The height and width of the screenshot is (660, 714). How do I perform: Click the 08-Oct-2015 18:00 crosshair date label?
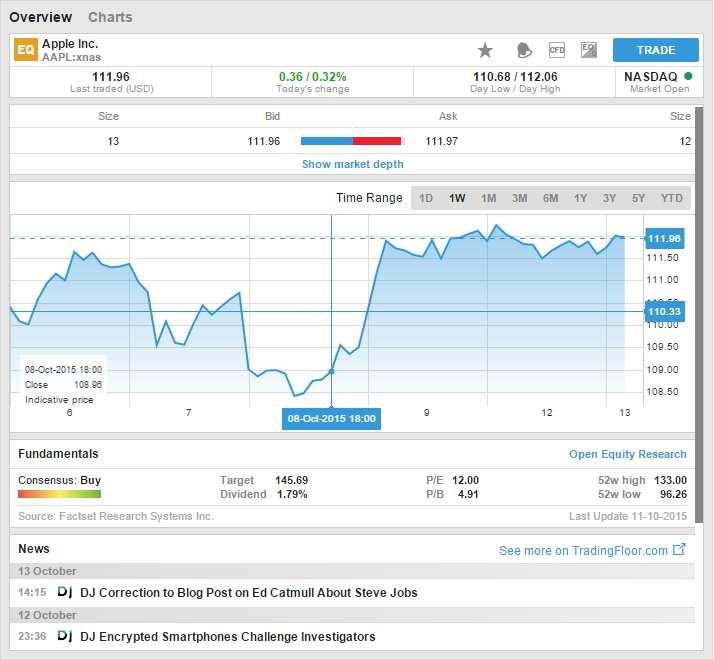pos(332,419)
